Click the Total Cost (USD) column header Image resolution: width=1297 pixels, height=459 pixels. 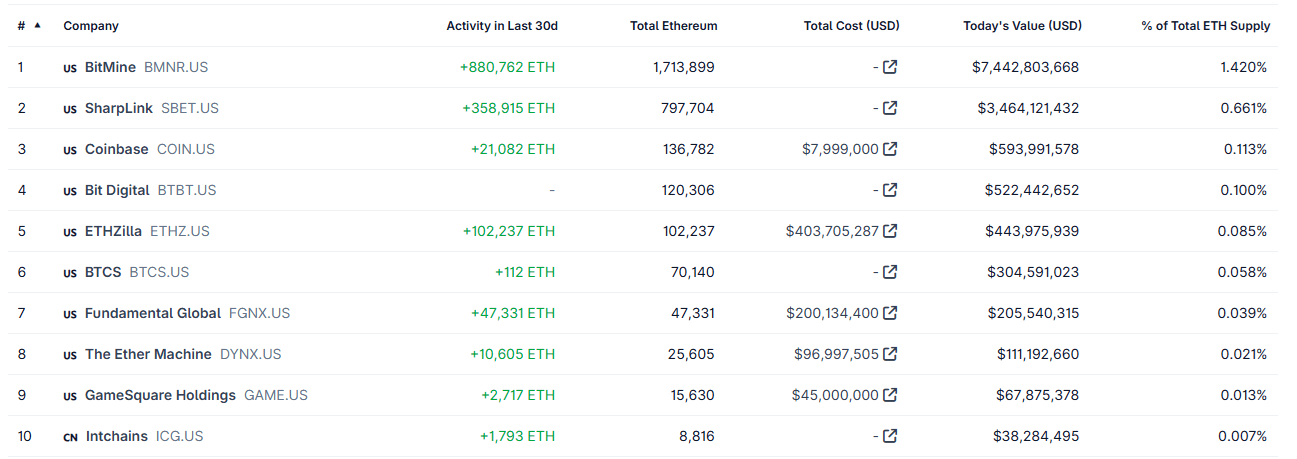point(851,26)
